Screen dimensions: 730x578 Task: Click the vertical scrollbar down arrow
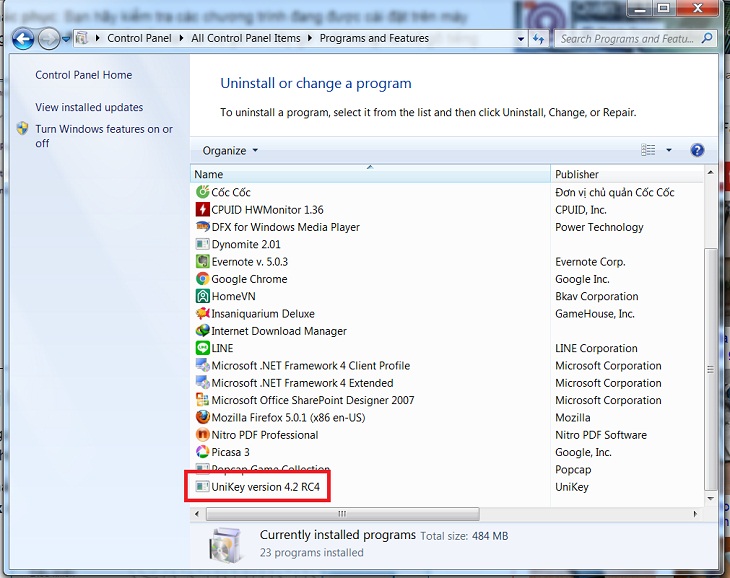[710, 498]
